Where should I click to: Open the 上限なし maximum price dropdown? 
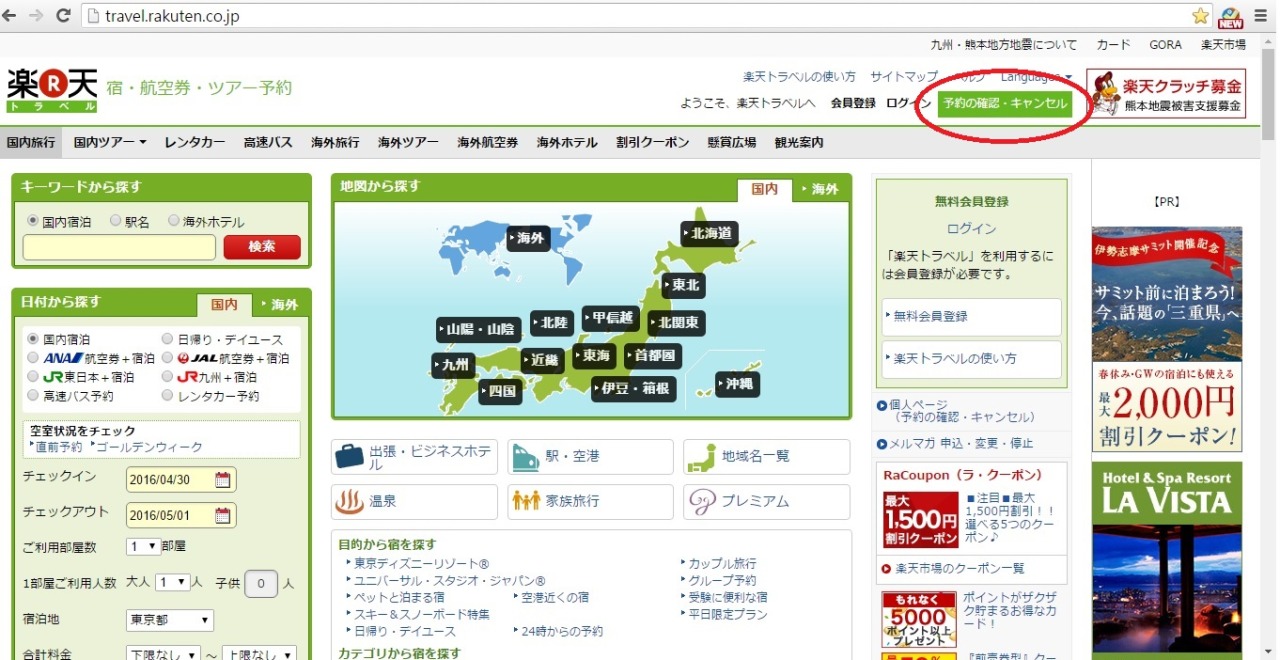click(x=259, y=654)
